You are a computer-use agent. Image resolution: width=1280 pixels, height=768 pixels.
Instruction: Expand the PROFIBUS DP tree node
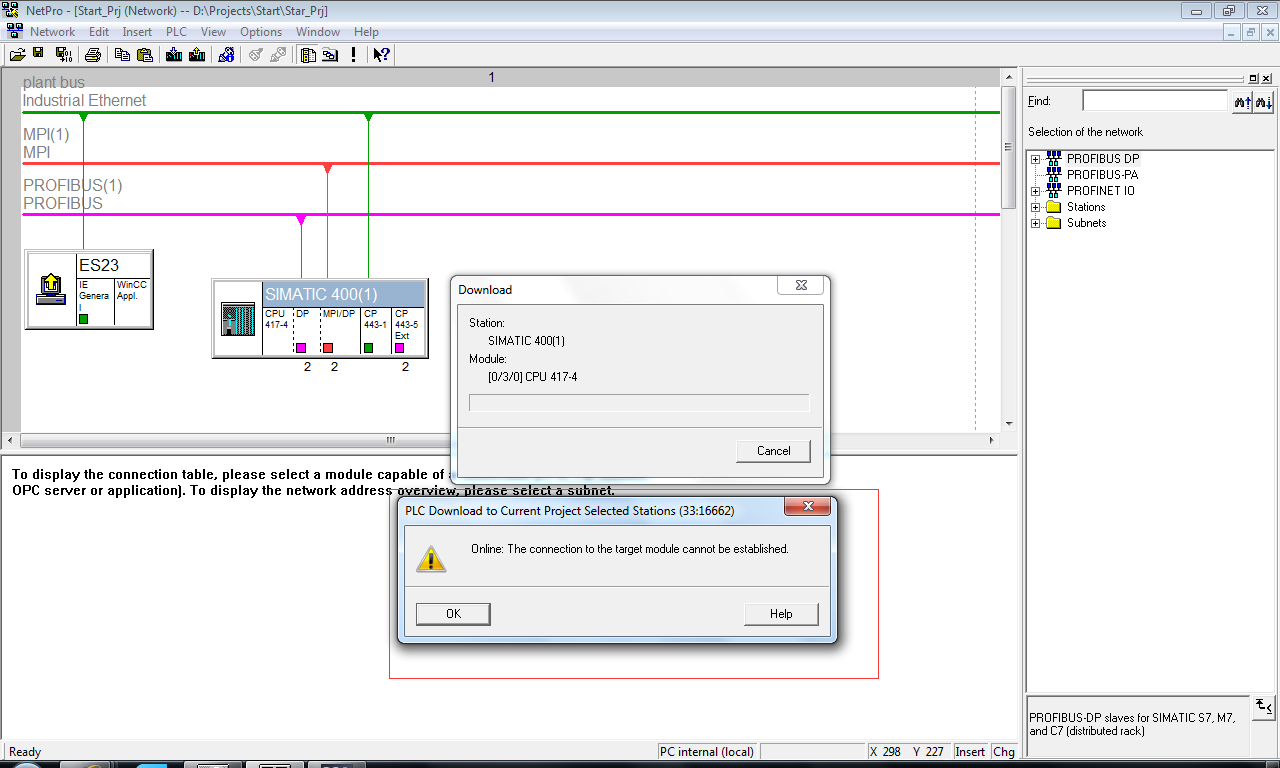tap(1036, 159)
